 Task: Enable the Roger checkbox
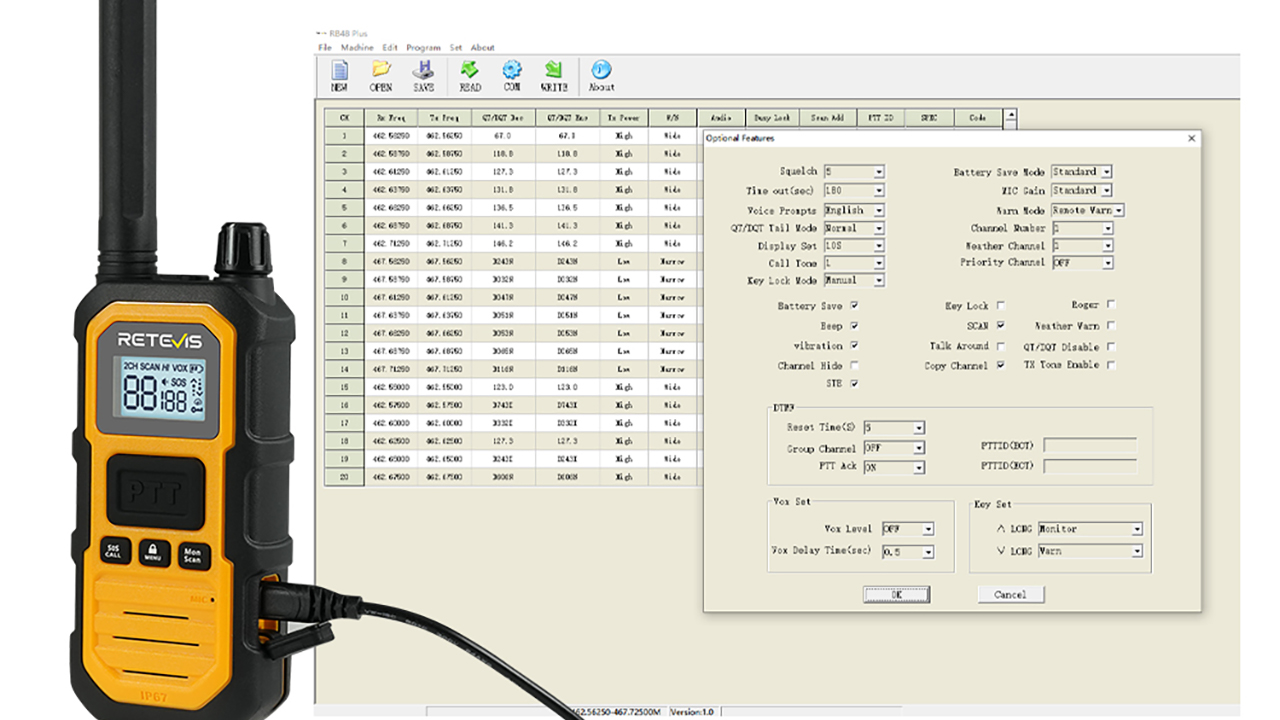click(x=1111, y=304)
